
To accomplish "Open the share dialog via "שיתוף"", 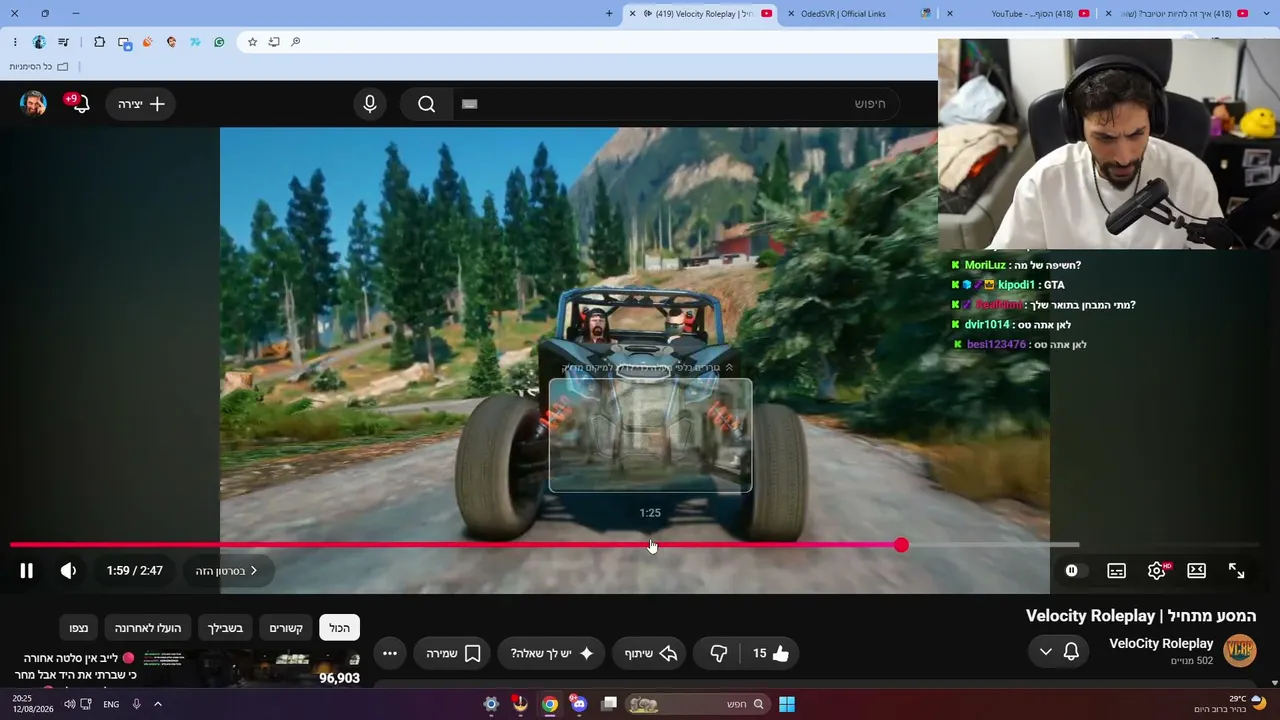I will [651, 653].
